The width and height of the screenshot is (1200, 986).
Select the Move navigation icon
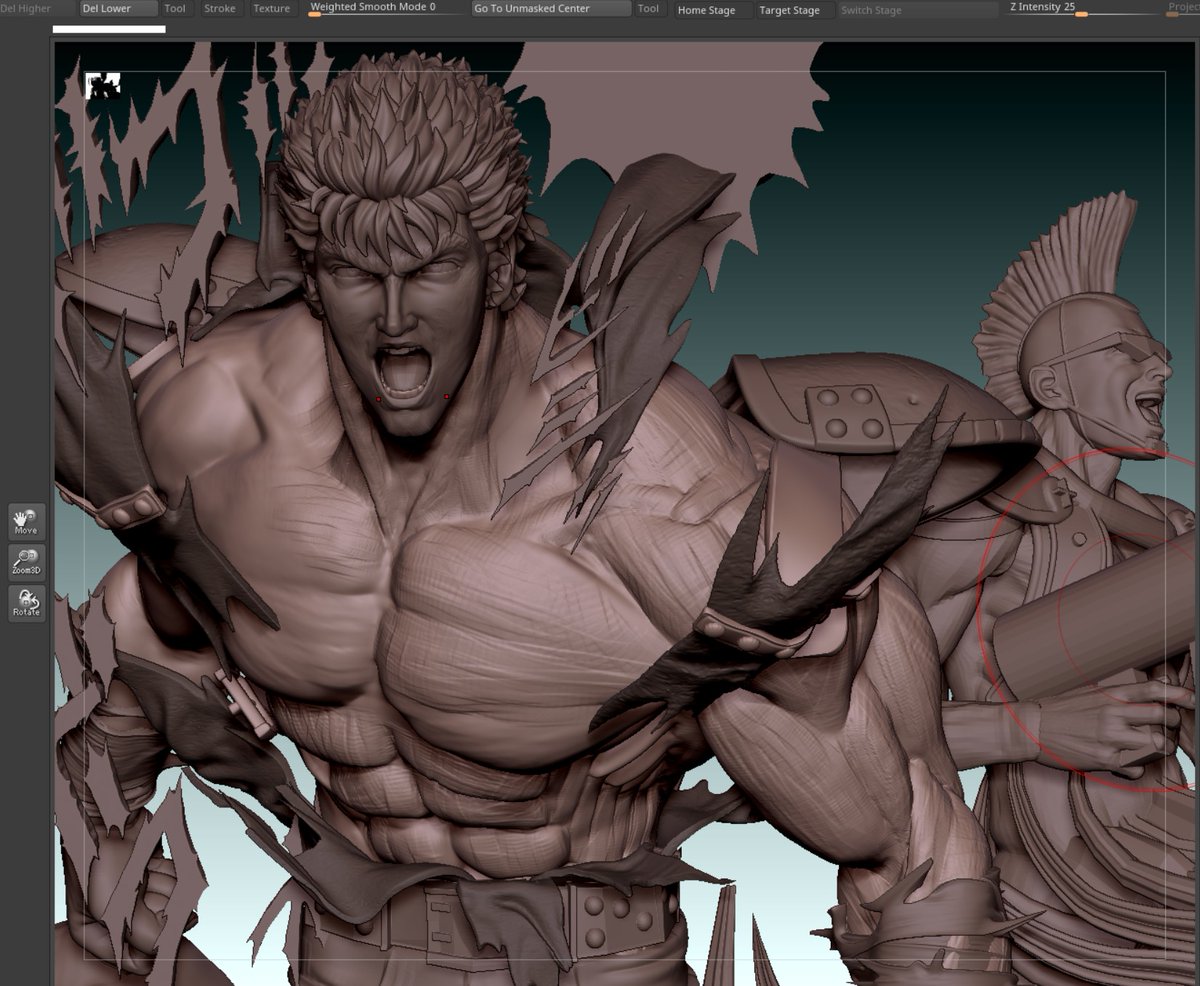click(x=26, y=522)
